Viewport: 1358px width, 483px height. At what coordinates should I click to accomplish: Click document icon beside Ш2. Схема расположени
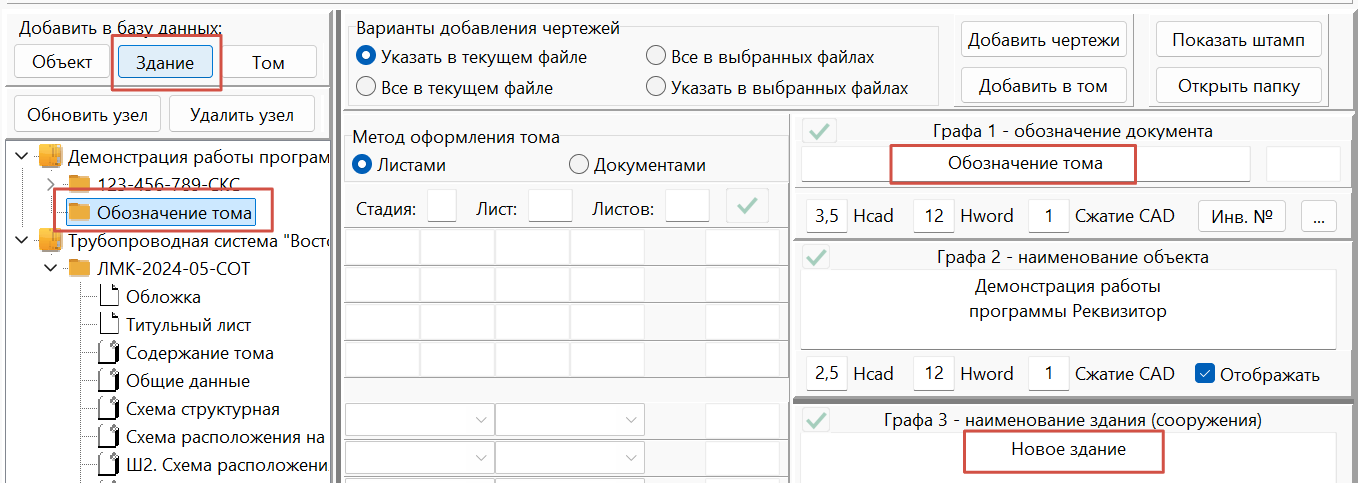[109, 465]
